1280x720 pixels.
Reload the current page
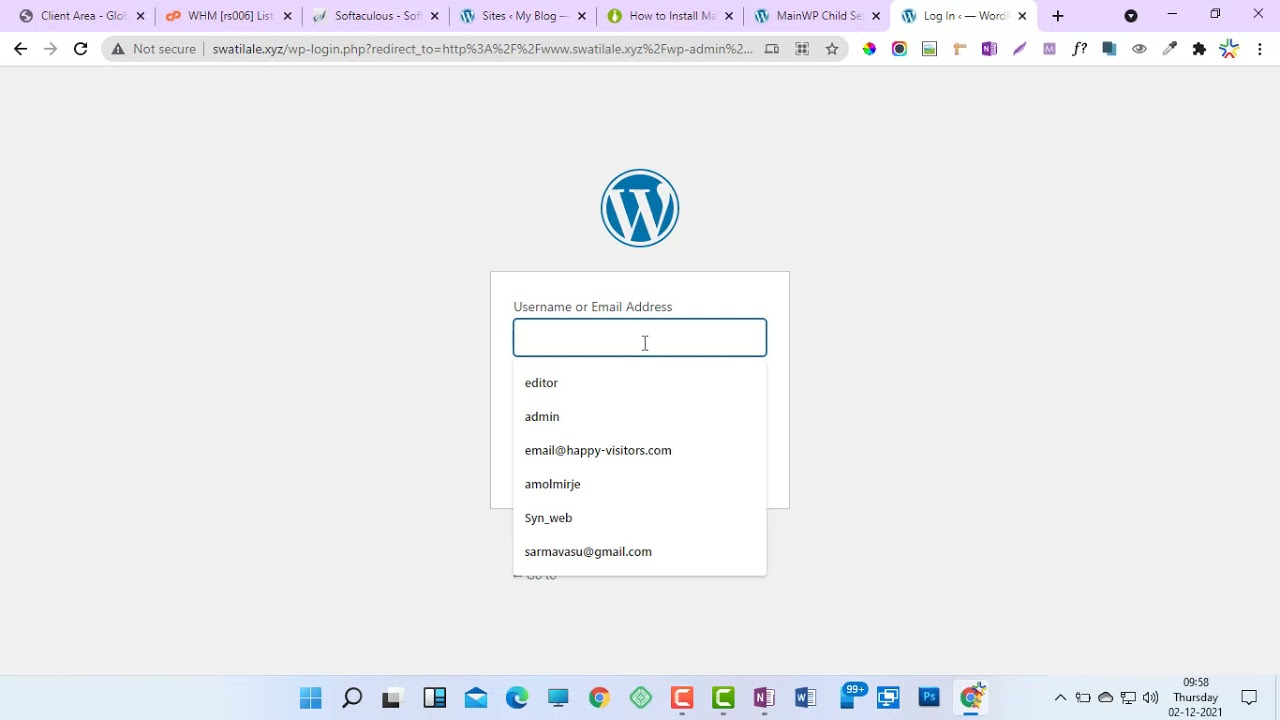click(81, 49)
